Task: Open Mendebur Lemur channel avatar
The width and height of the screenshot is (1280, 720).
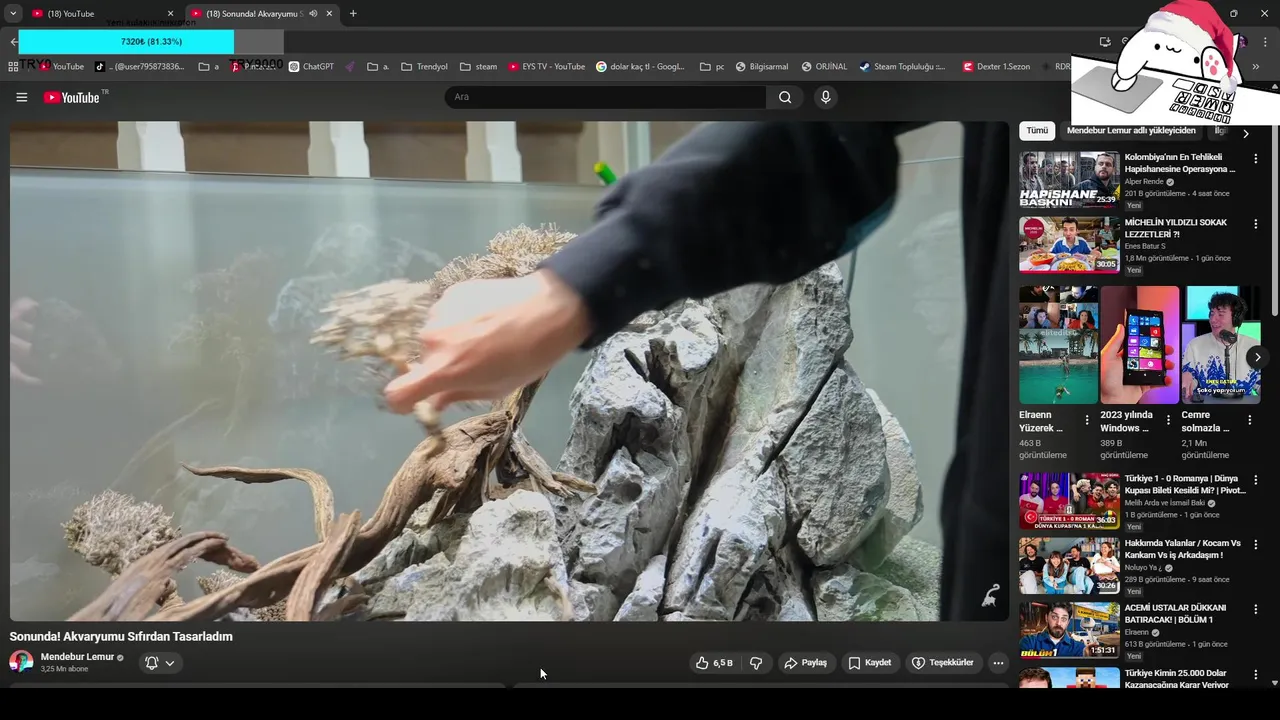Action: 21,662
